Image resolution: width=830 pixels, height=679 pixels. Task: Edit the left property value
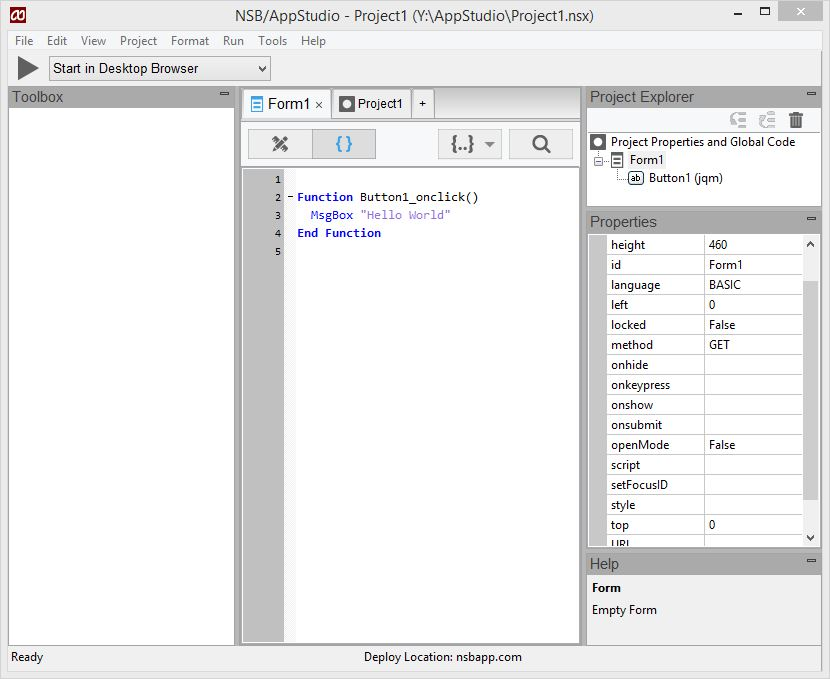pyautogui.click(x=753, y=305)
